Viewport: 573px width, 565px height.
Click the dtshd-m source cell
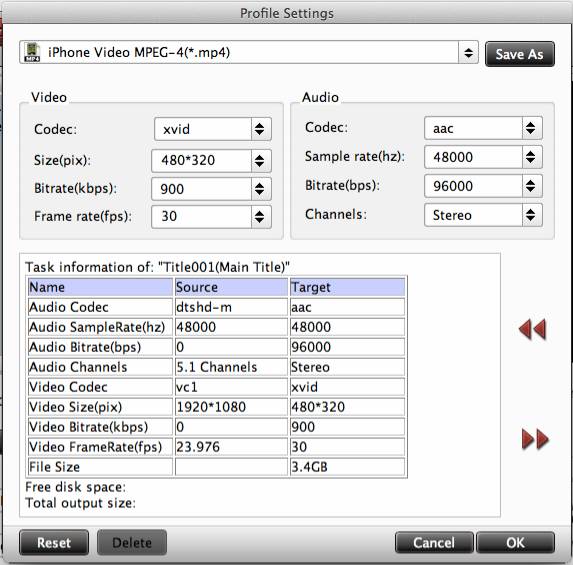pyautogui.click(x=231, y=307)
